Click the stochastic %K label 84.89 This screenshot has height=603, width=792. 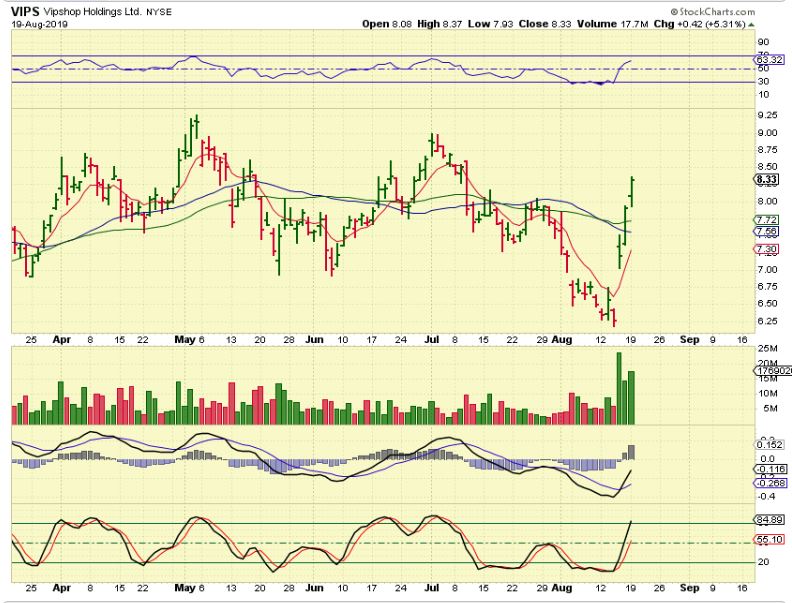[x=770, y=520]
